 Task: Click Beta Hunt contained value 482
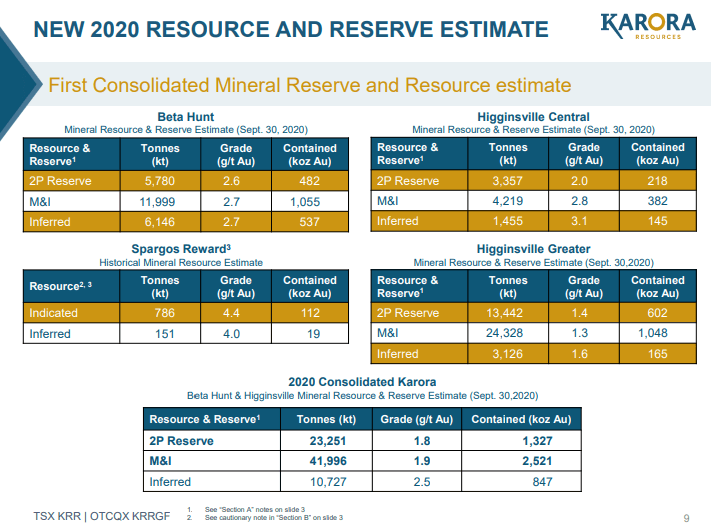point(310,181)
